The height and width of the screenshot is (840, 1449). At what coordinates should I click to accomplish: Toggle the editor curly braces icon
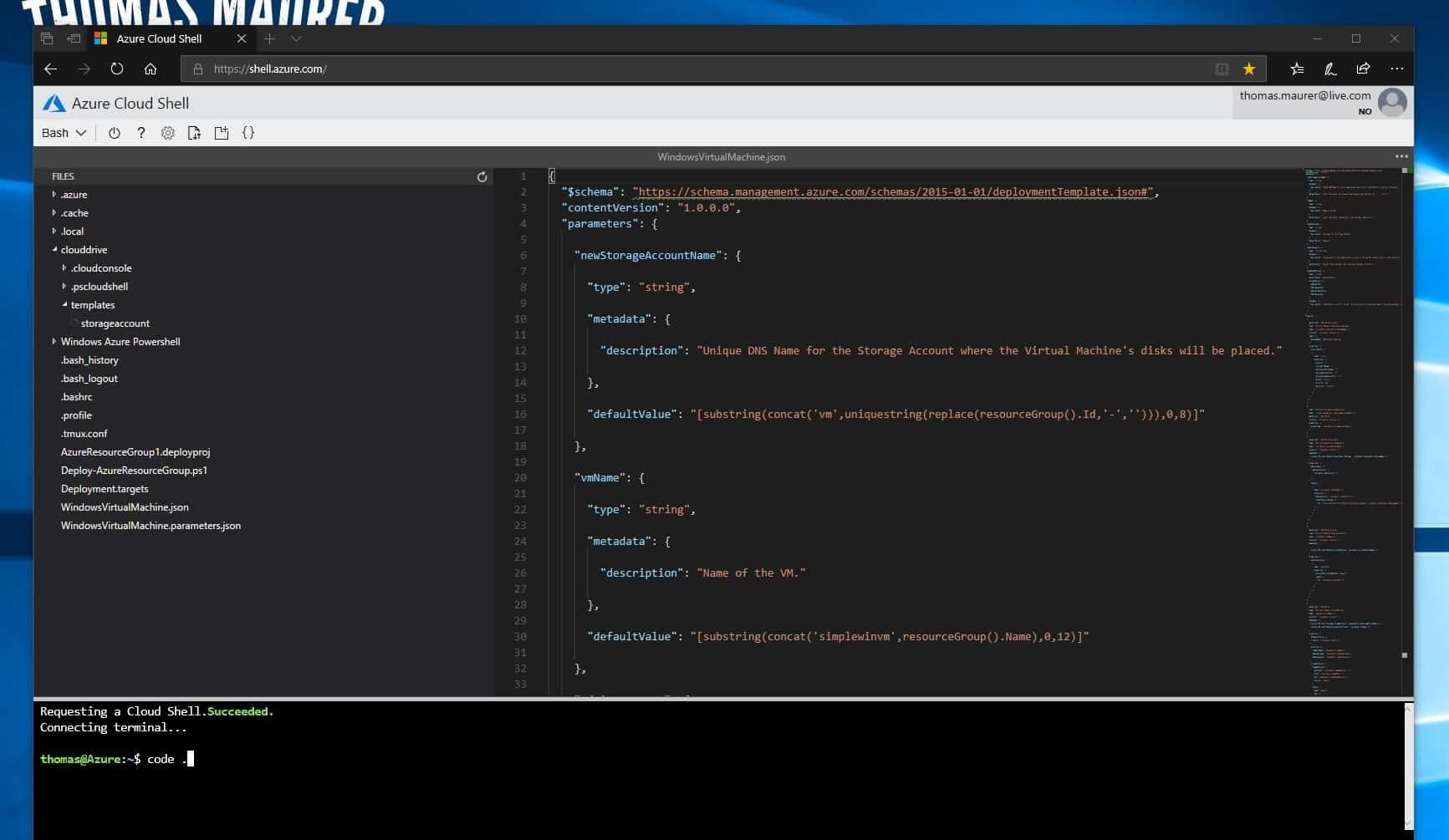point(248,133)
